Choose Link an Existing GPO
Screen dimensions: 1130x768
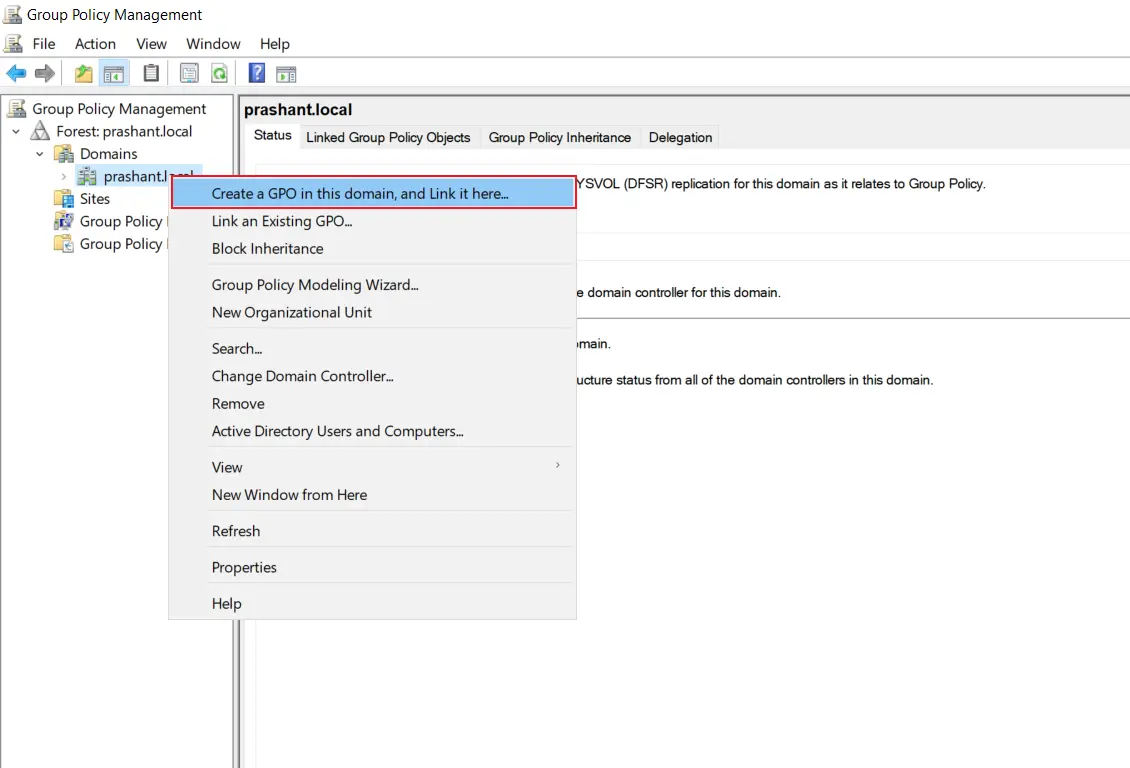click(373, 221)
